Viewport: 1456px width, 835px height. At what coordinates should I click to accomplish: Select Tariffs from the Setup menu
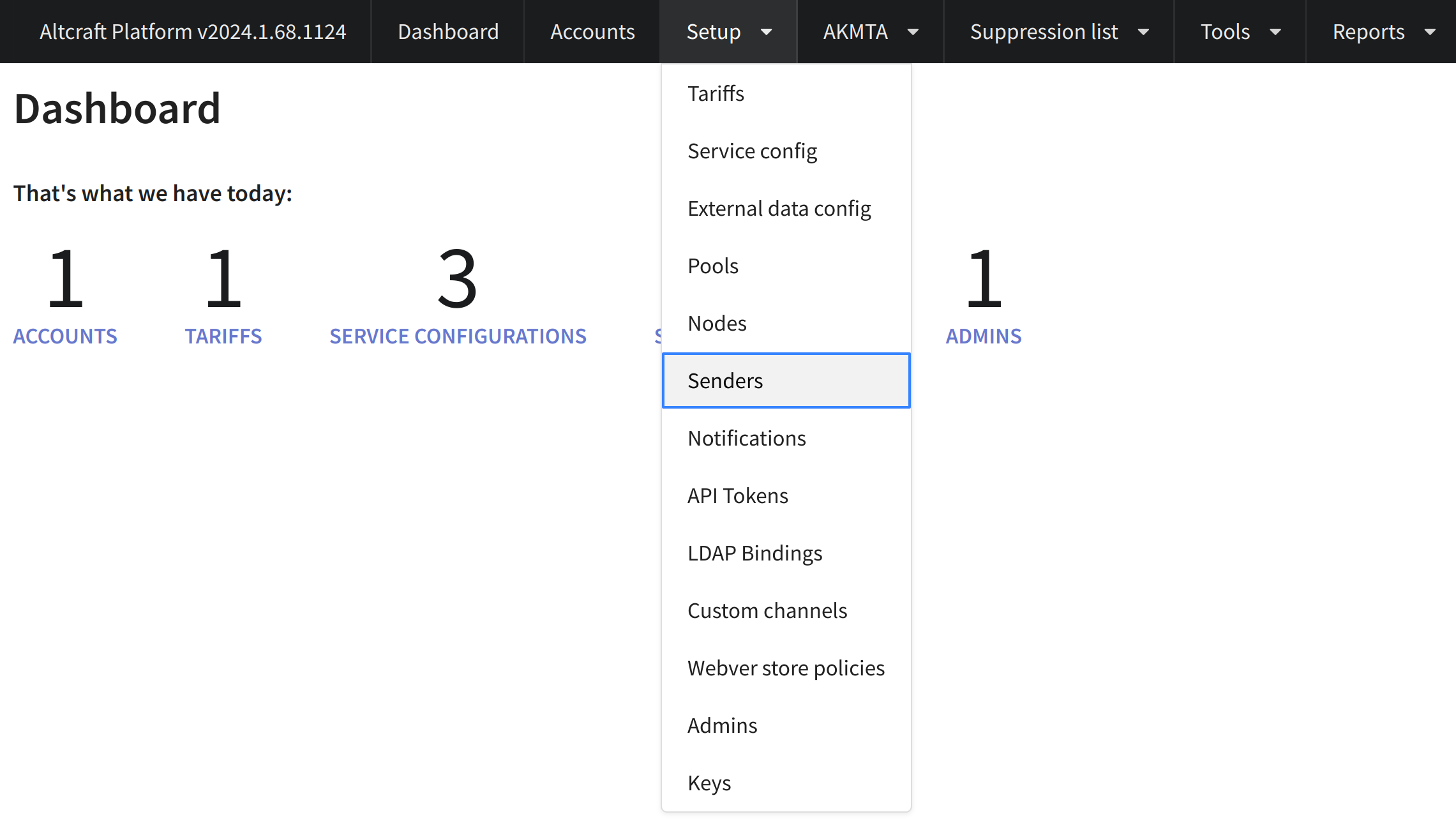[x=786, y=93]
